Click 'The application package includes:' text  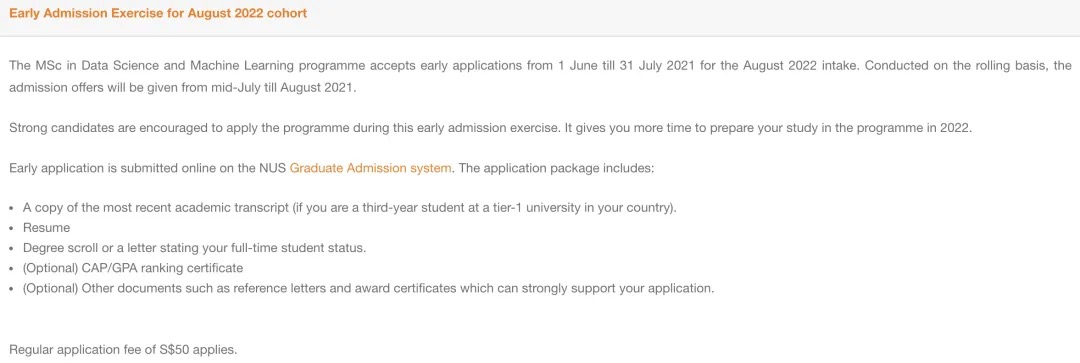click(x=556, y=167)
